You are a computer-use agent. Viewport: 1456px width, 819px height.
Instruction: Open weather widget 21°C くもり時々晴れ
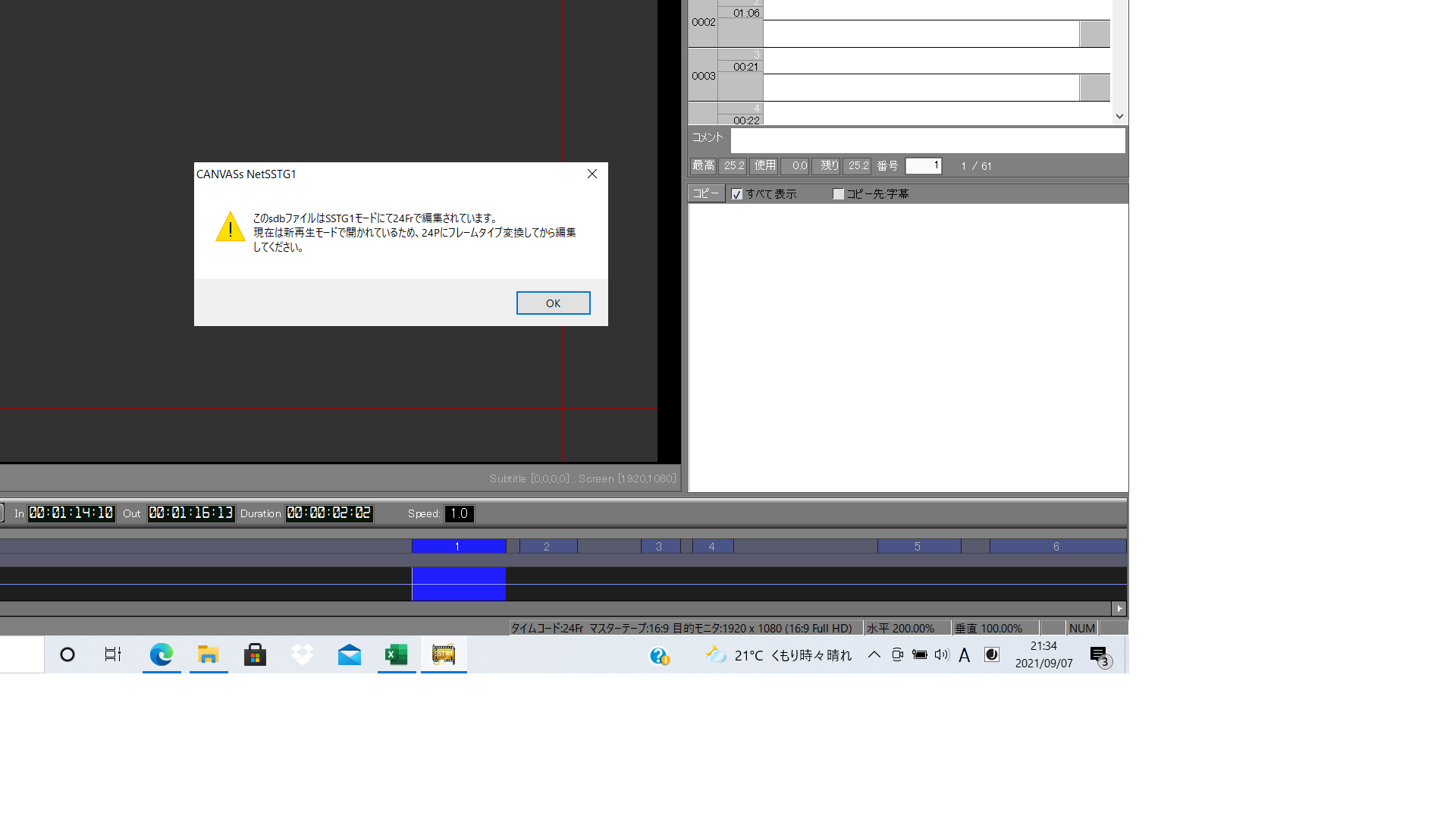(x=779, y=655)
